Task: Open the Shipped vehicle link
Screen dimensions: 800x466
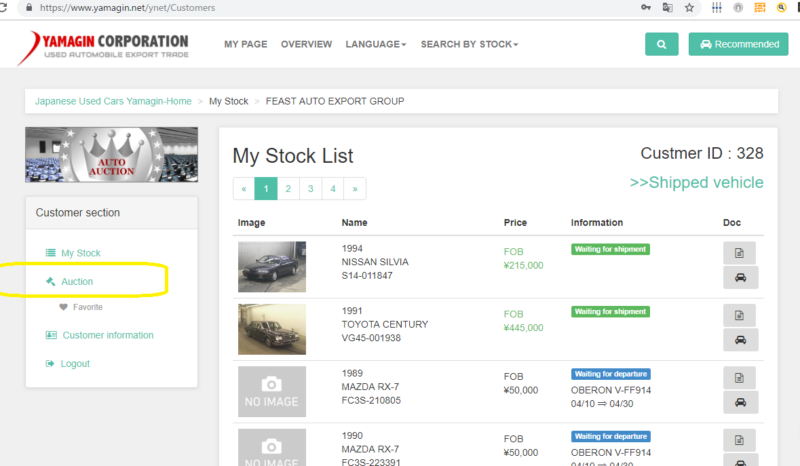Action: (696, 182)
